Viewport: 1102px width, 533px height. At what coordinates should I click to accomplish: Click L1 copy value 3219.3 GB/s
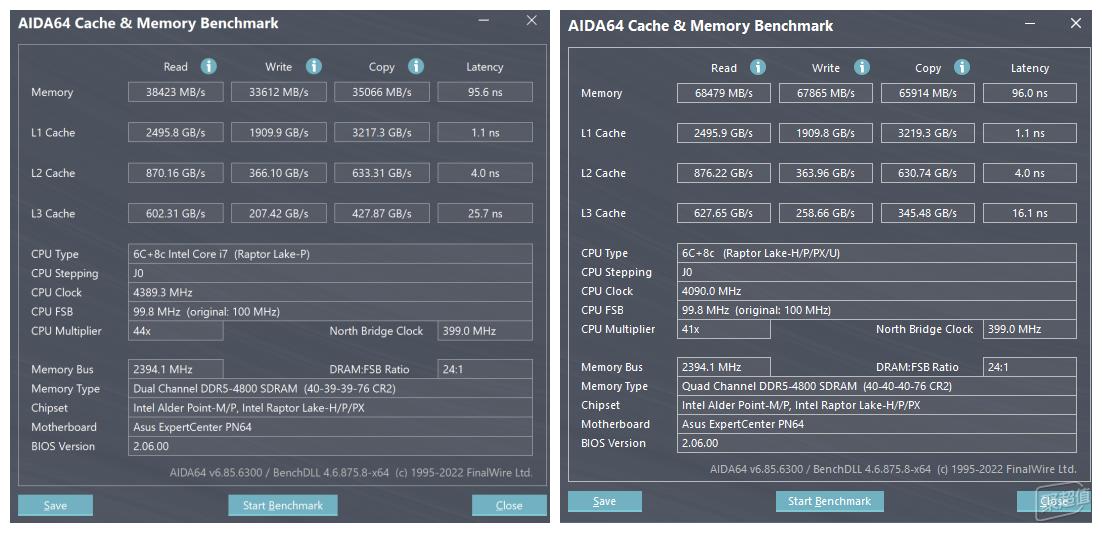click(x=928, y=133)
